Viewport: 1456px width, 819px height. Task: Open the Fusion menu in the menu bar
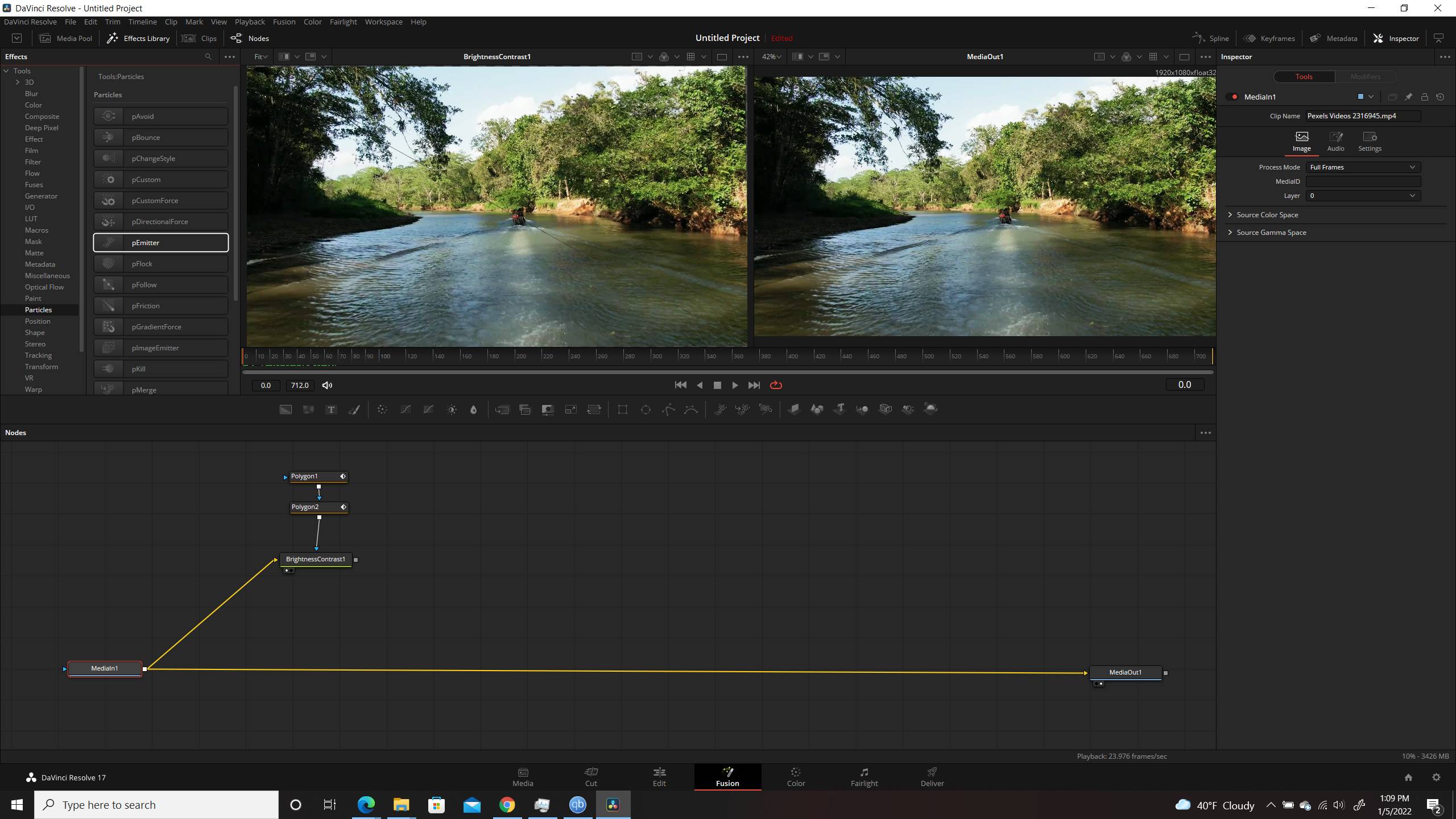(x=284, y=22)
